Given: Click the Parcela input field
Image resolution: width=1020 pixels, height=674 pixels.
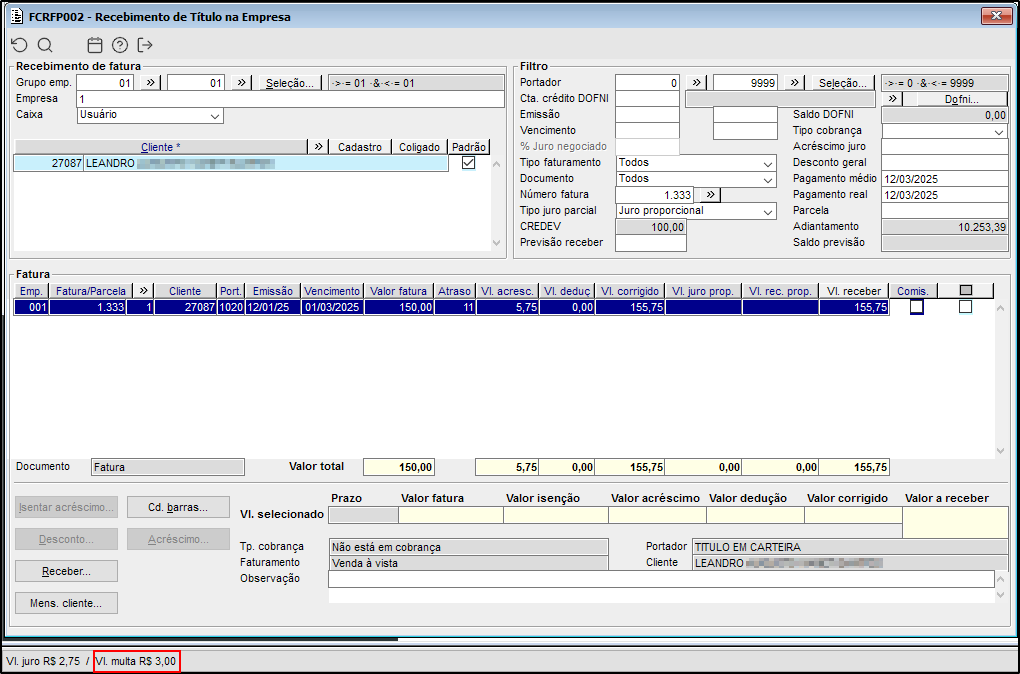Looking at the screenshot, I should pos(945,210).
